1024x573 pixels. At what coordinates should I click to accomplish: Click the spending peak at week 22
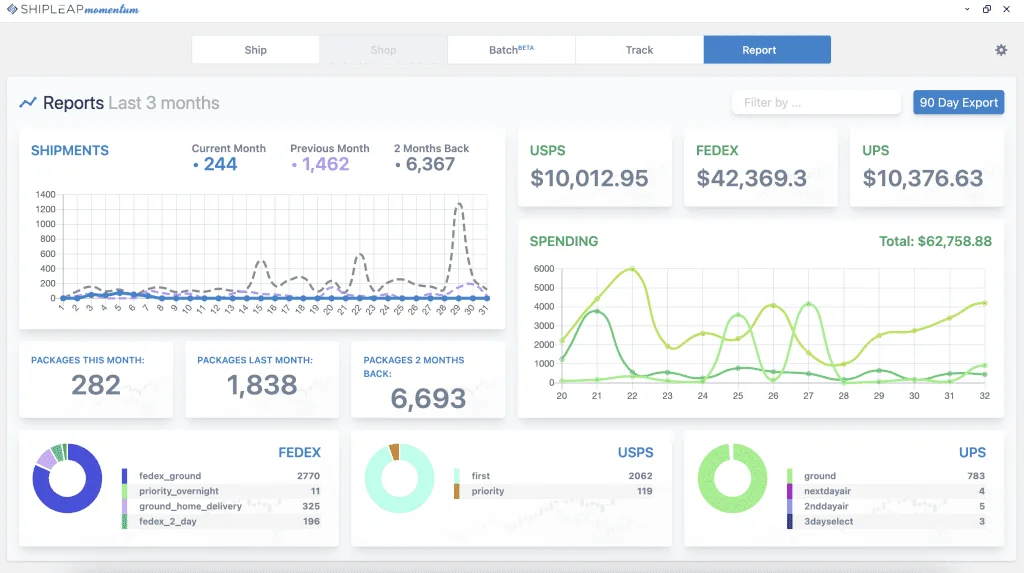[x=632, y=269]
